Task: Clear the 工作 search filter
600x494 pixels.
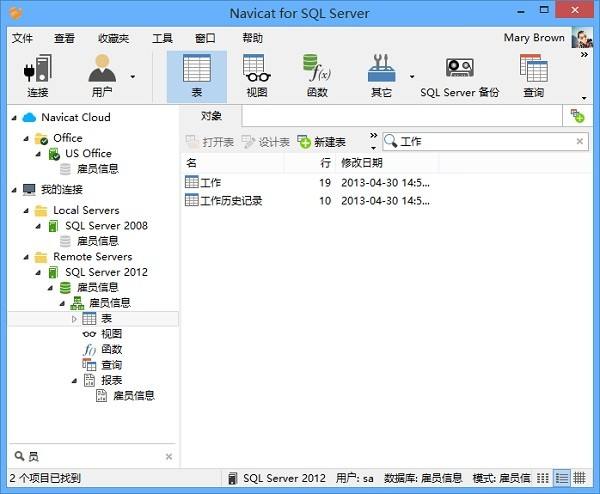Action: 580,141
